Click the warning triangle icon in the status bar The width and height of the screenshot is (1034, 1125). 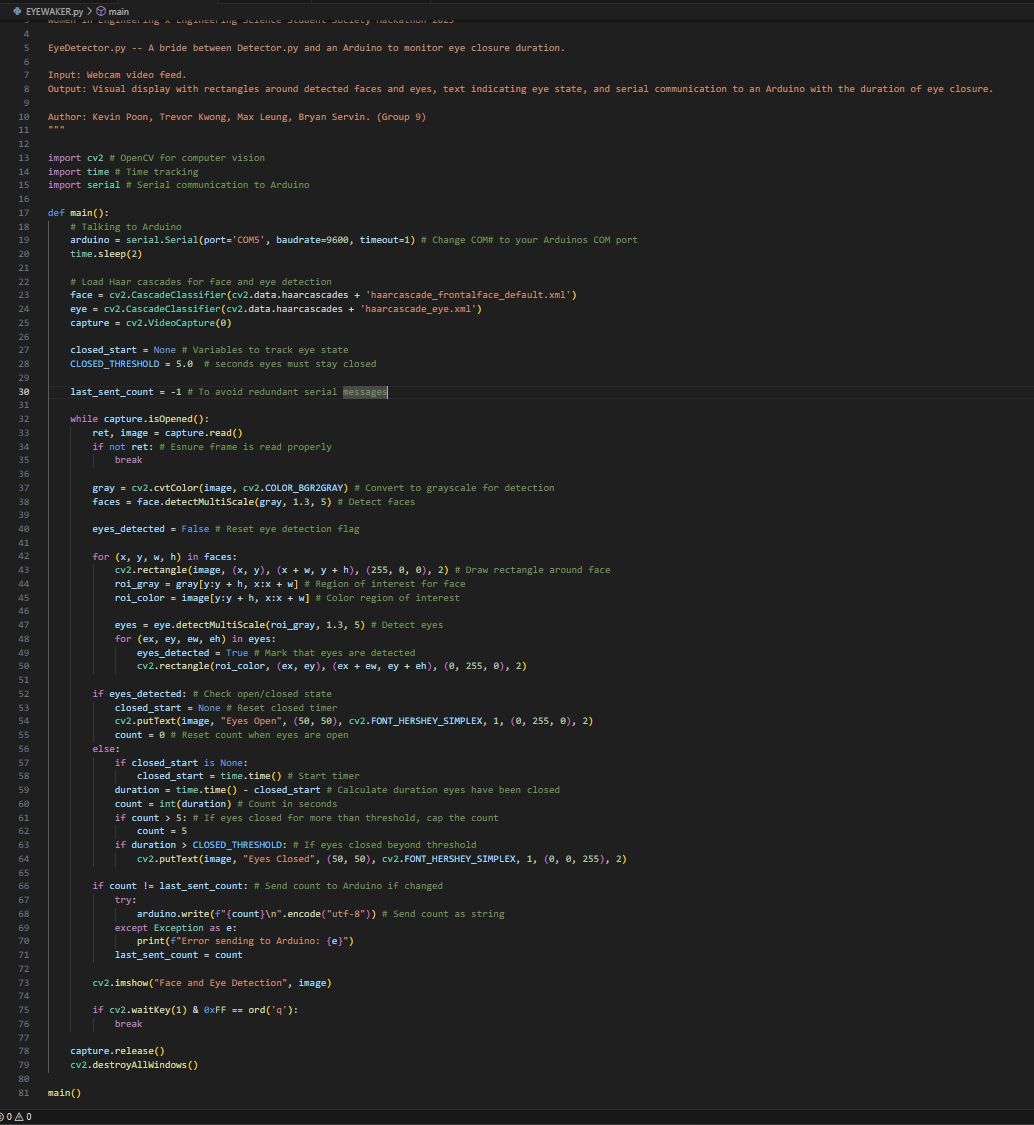click(x=19, y=1117)
